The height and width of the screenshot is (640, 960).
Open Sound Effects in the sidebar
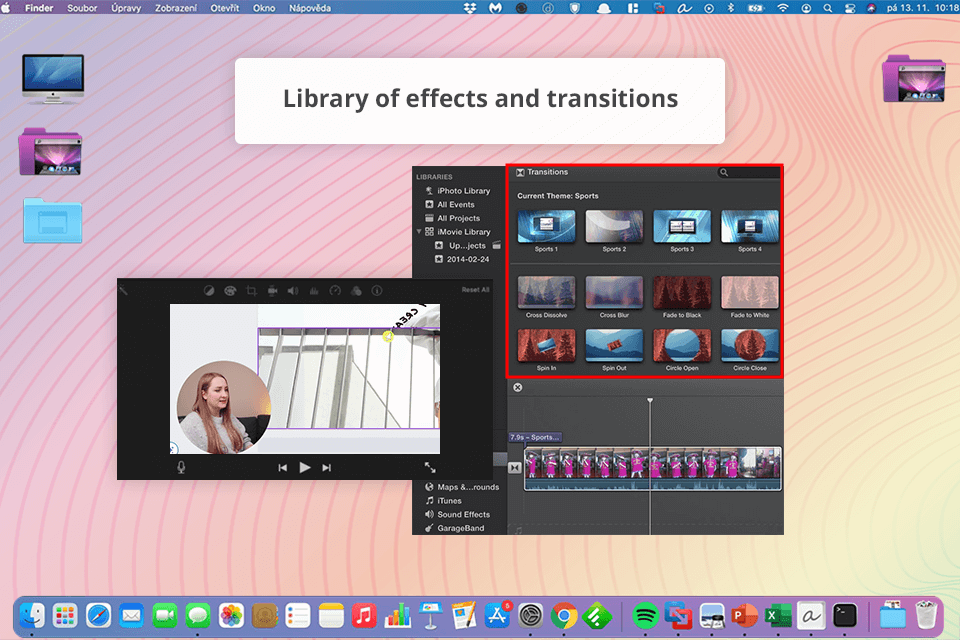pos(463,514)
